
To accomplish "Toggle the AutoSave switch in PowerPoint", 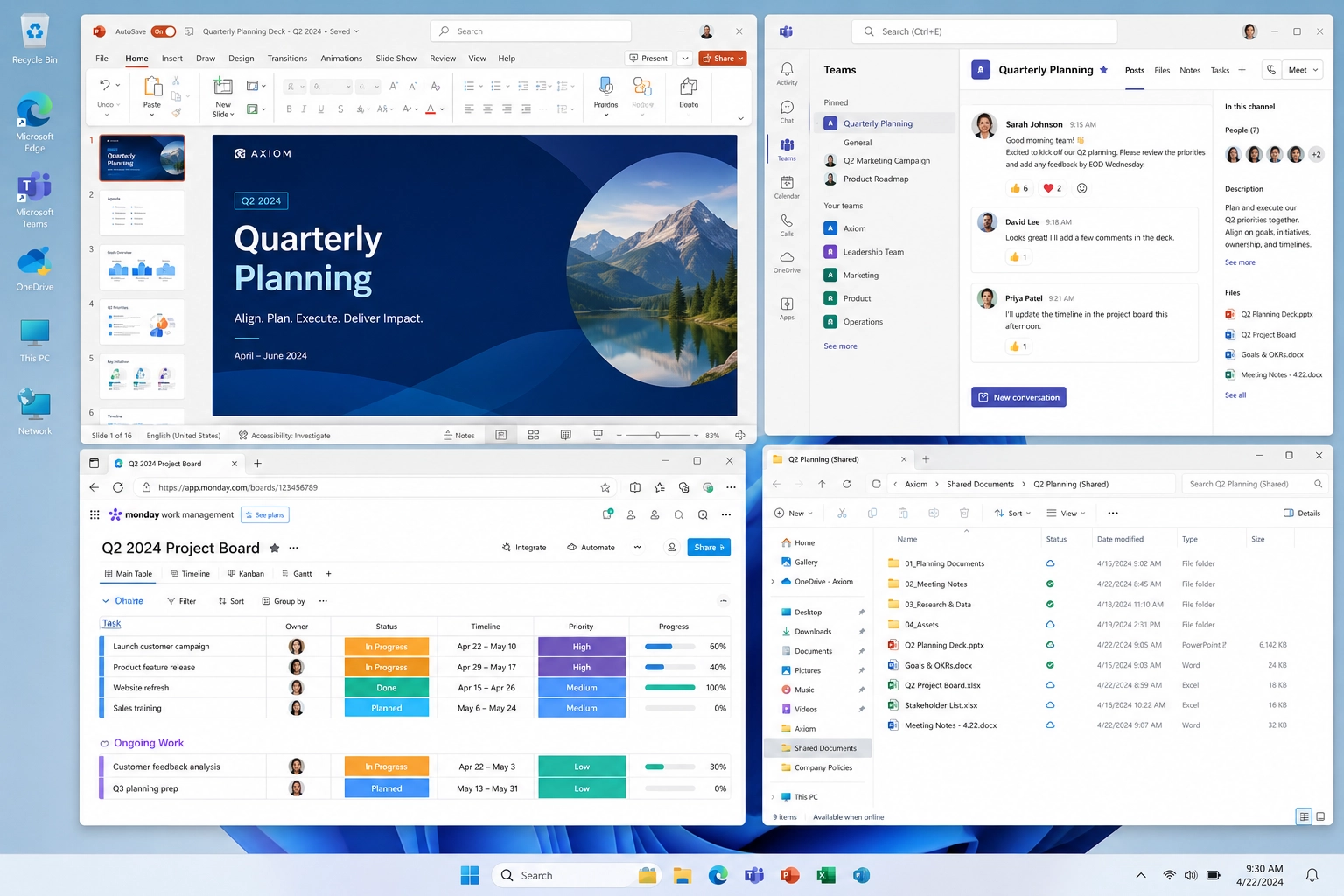I will point(164,31).
